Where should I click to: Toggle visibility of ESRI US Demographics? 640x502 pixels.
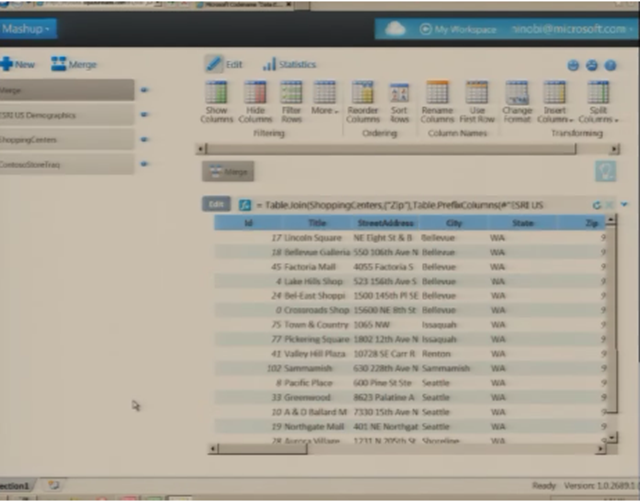pos(144,115)
